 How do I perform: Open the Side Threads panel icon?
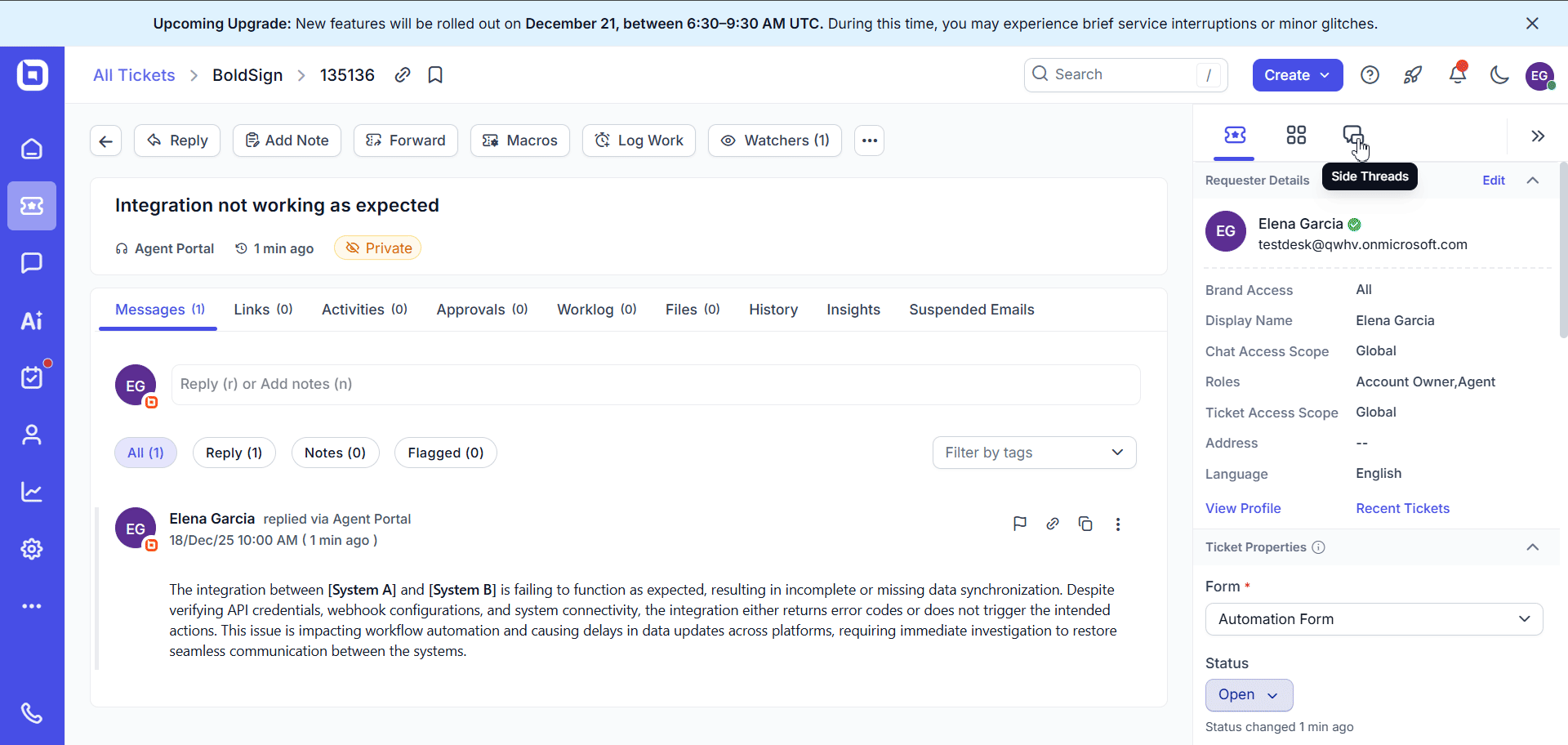coord(1353,133)
